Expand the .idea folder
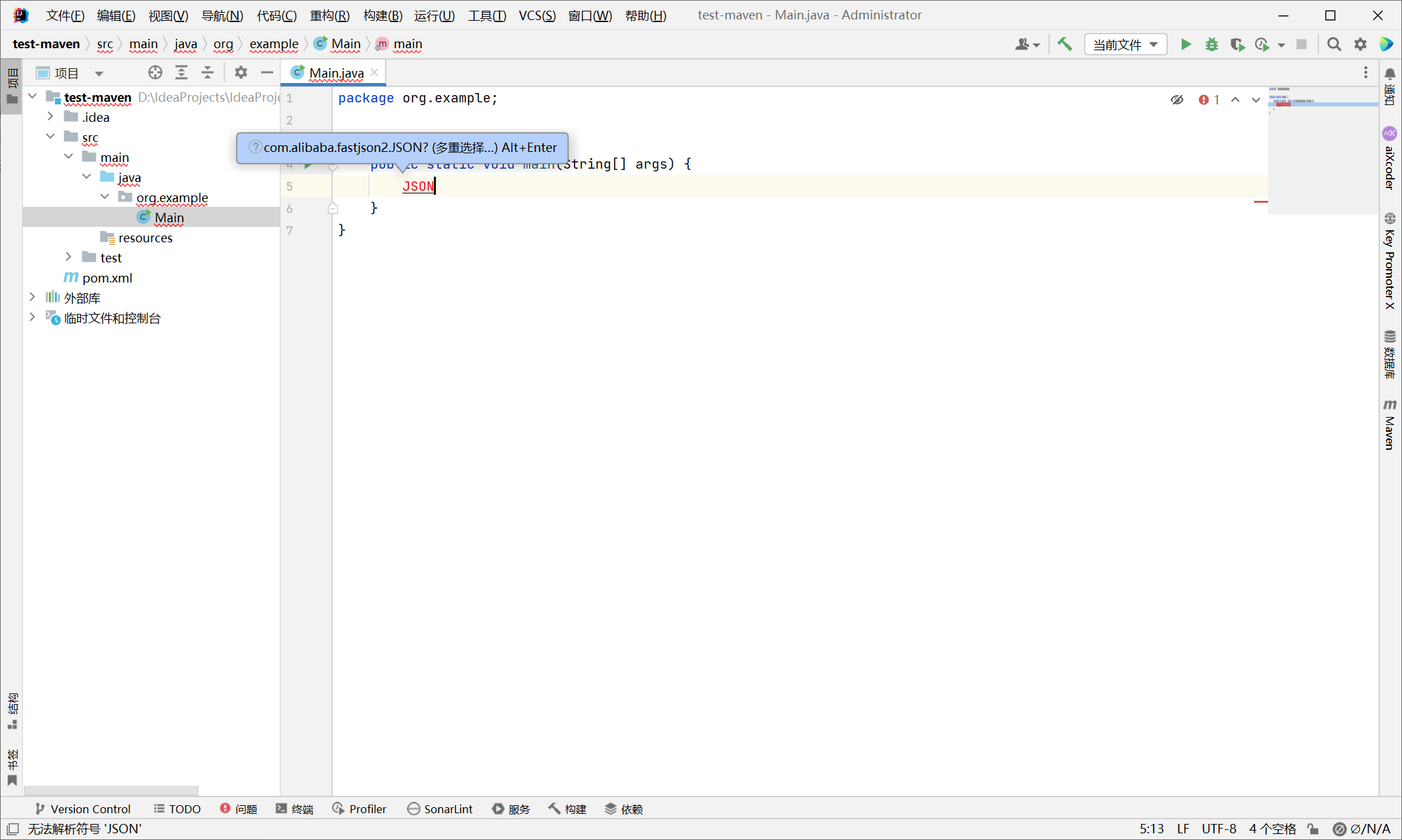The width and height of the screenshot is (1402, 840). [x=50, y=117]
